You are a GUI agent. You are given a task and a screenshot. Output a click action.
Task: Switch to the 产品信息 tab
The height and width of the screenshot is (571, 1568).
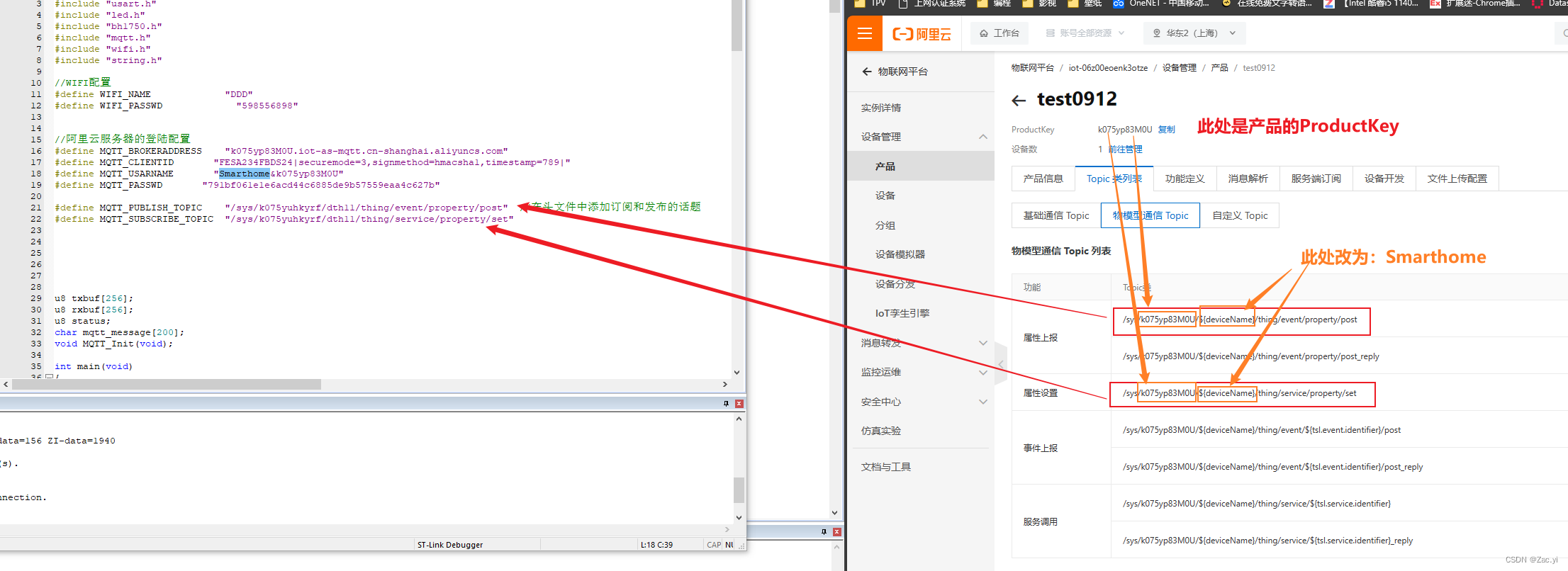1043,179
